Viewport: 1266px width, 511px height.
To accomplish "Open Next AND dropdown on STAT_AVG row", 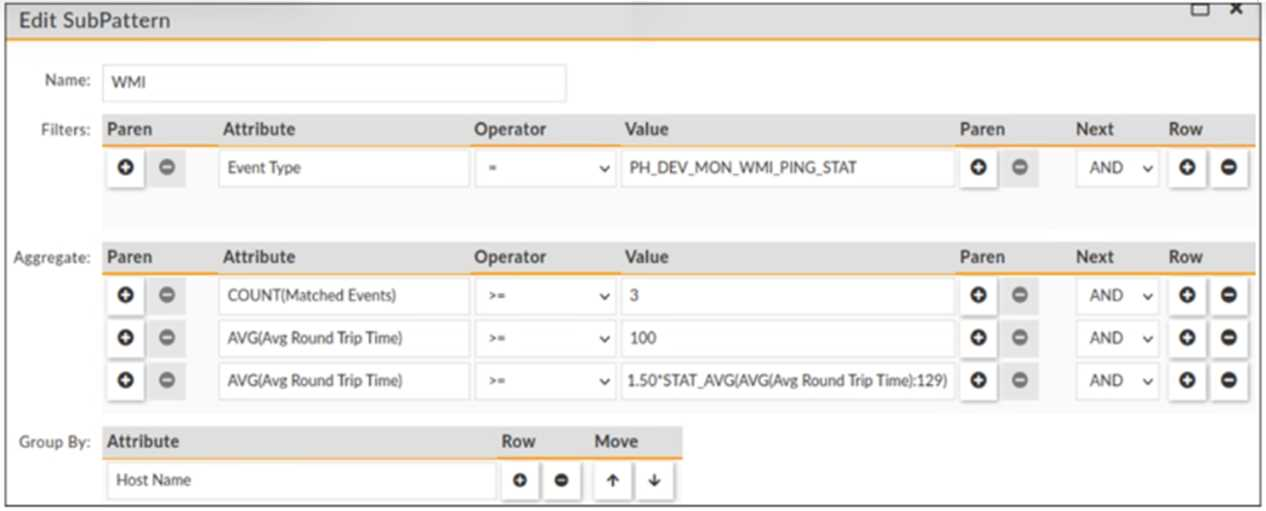I will point(1119,381).
